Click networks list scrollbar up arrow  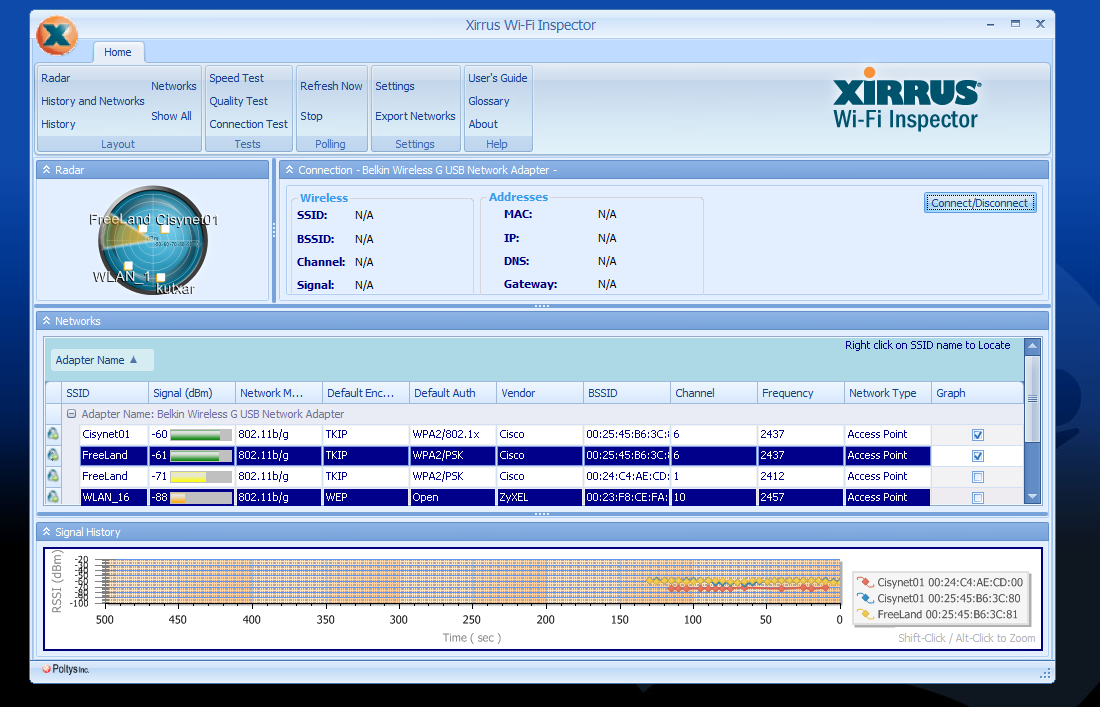point(1032,345)
